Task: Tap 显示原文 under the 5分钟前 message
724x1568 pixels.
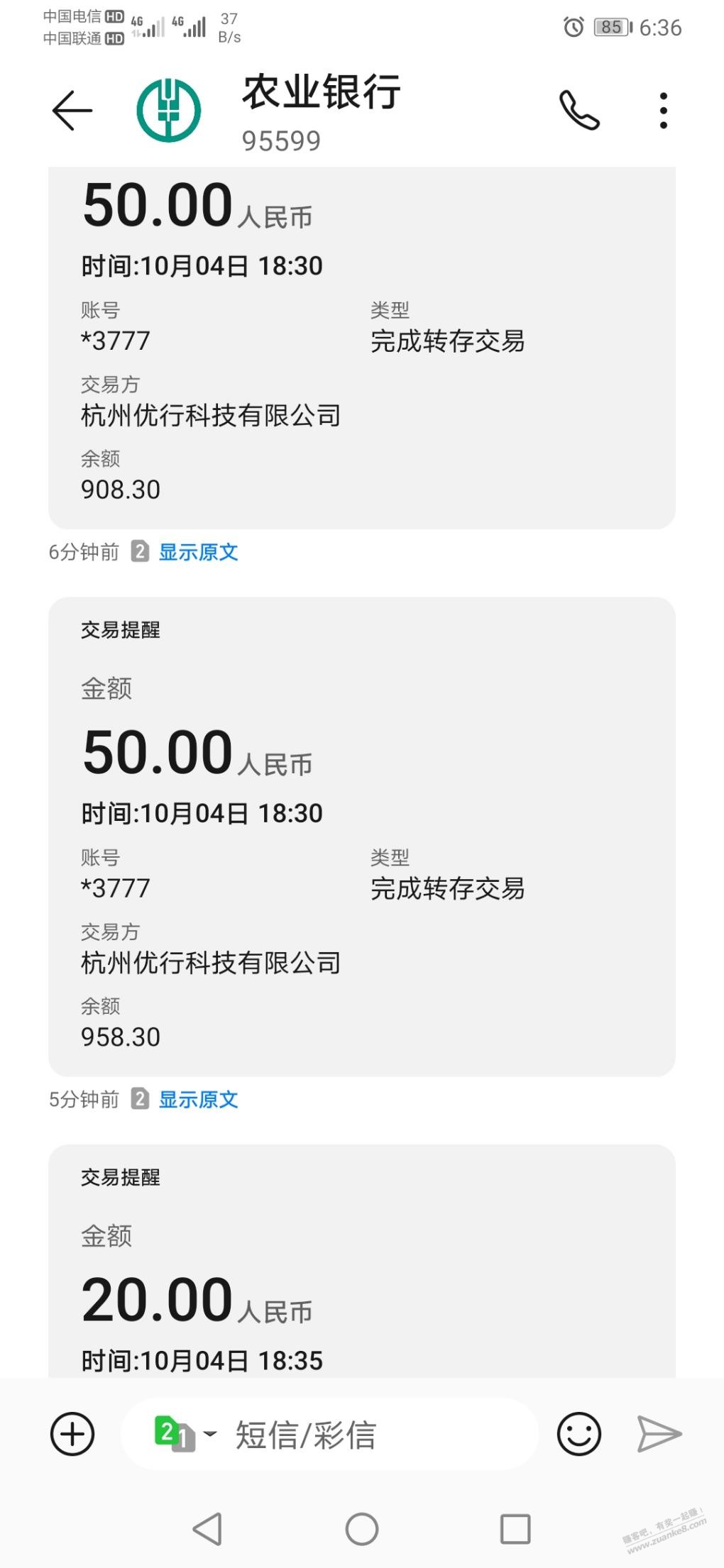Action: (x=198, y=1099)
